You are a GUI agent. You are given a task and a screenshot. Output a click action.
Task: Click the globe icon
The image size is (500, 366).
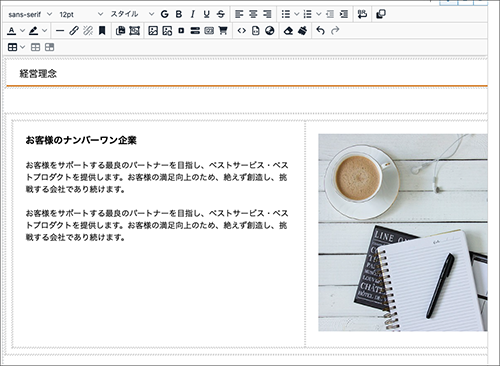[270, 31]
